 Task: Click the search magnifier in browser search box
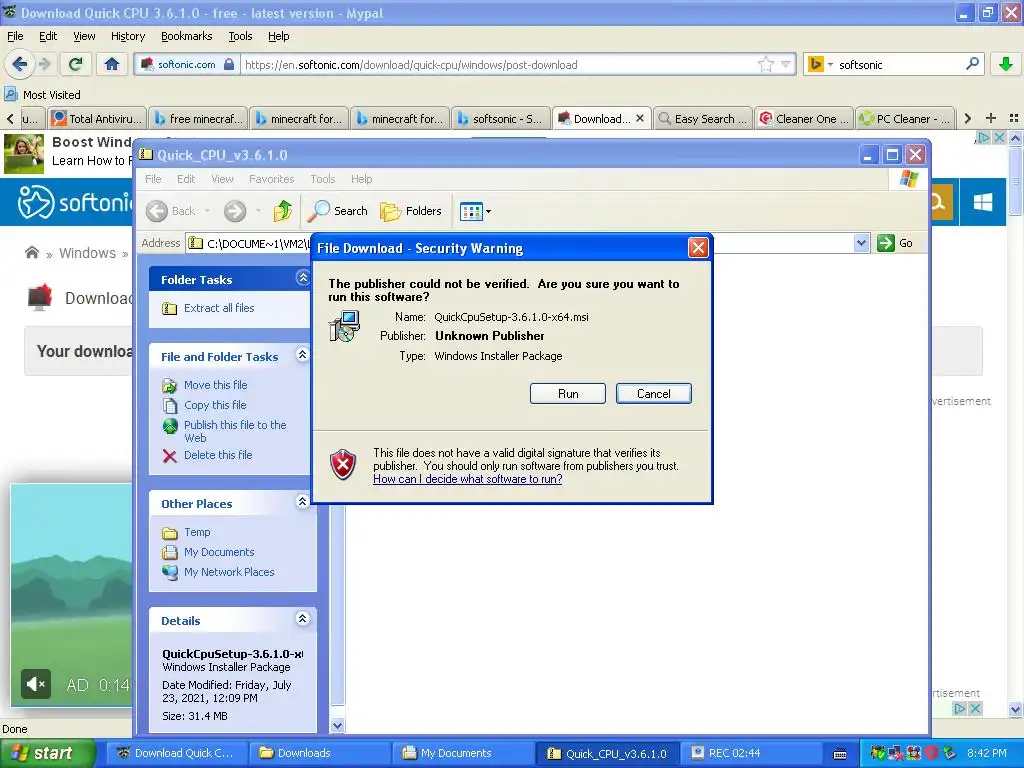coord(972,64)
